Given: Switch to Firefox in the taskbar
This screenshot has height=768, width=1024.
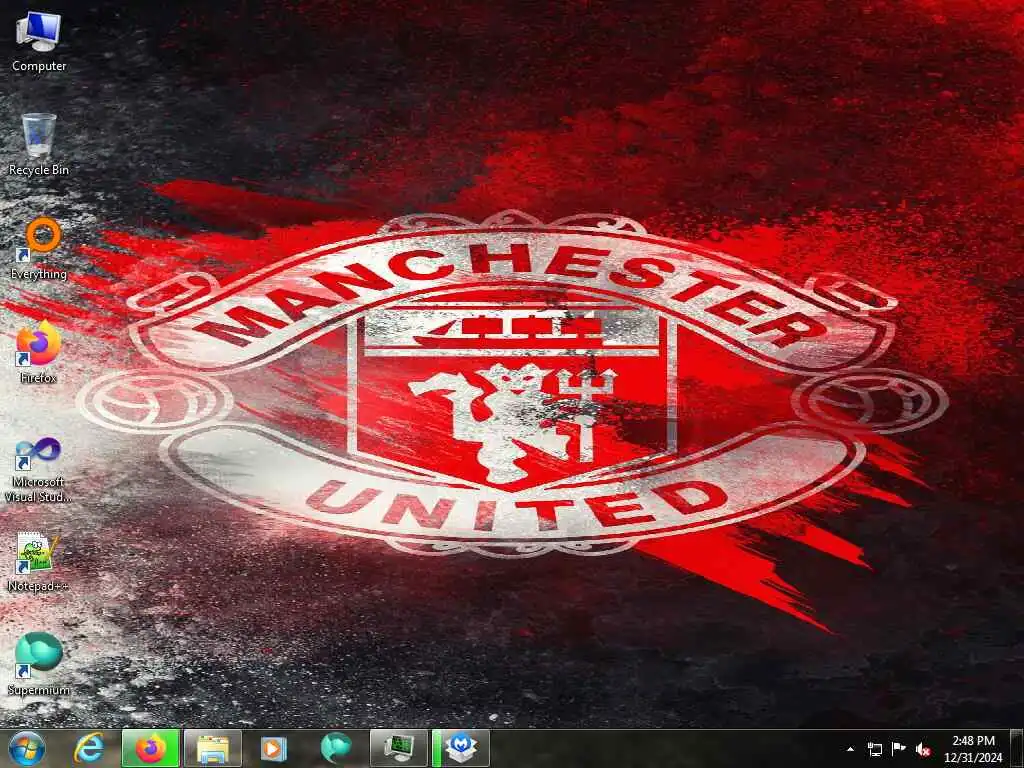Looking at the screenshot, I should click(x=151, y=749).
